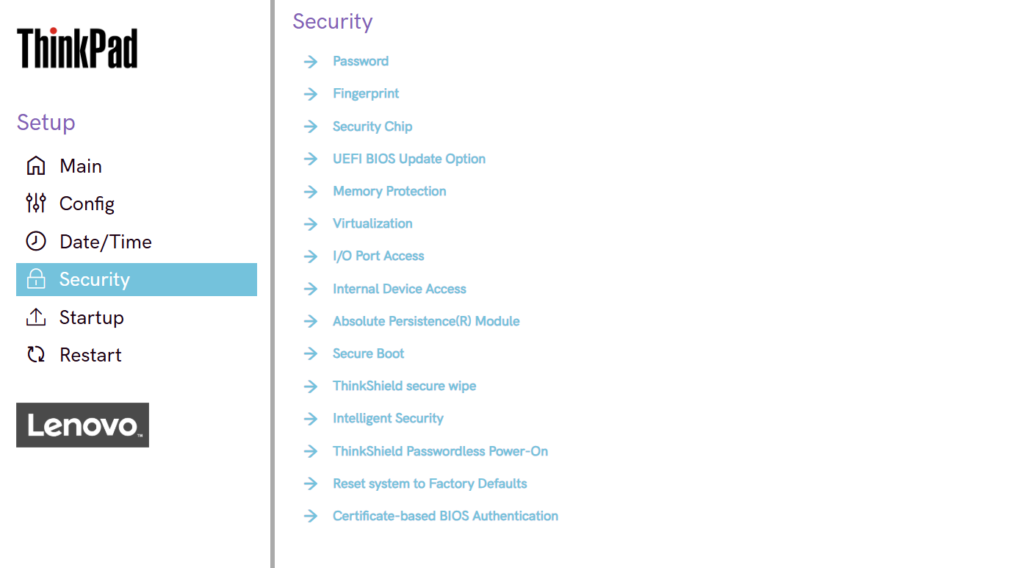
Task: Click the Lenovo logo badge
Action: [82, 425]
